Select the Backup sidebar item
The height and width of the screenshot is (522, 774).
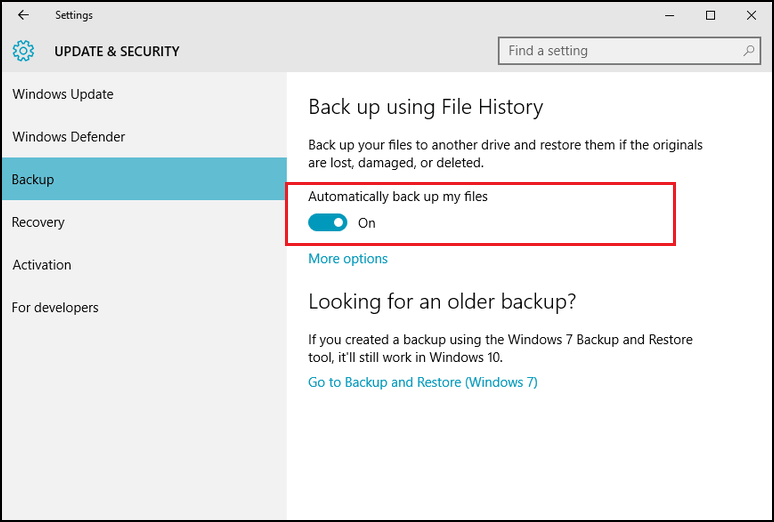(x=33, y=180)
